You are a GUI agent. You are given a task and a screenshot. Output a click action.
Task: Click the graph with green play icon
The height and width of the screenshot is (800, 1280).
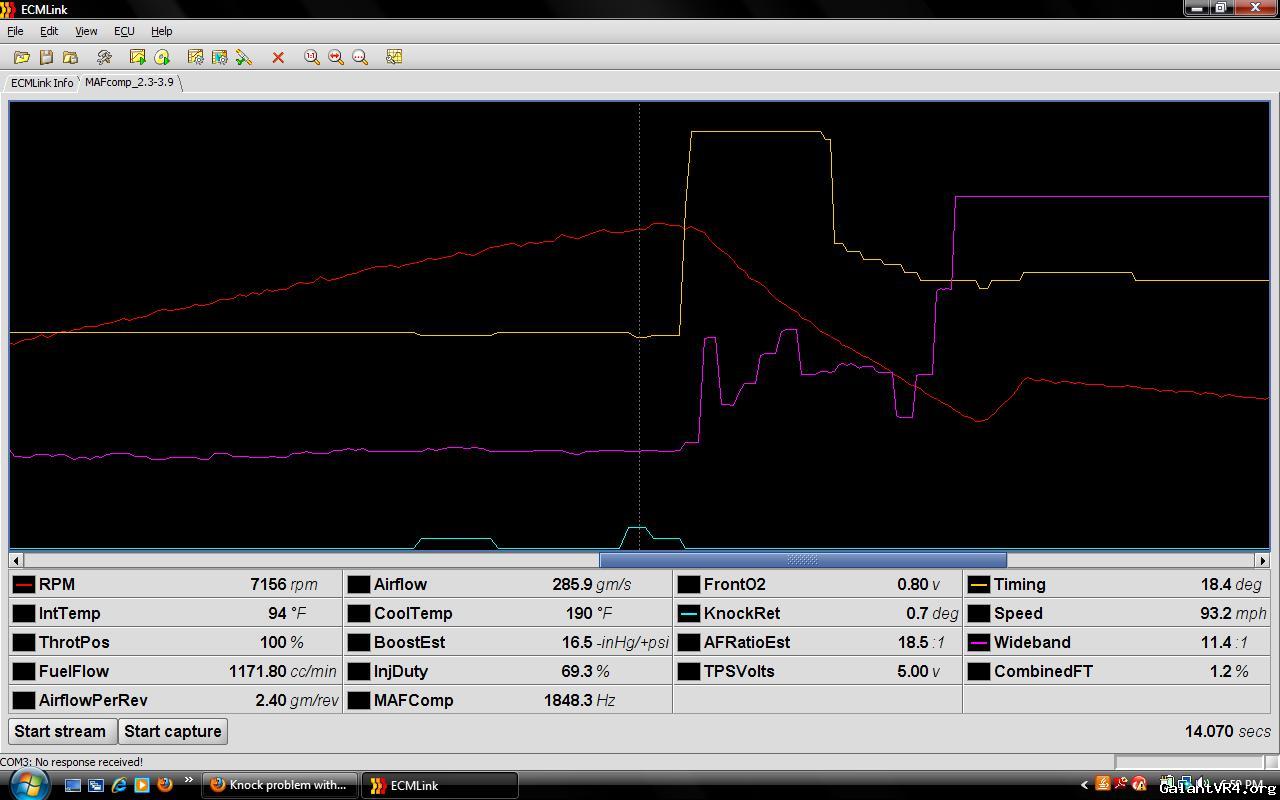click(137, 58)
